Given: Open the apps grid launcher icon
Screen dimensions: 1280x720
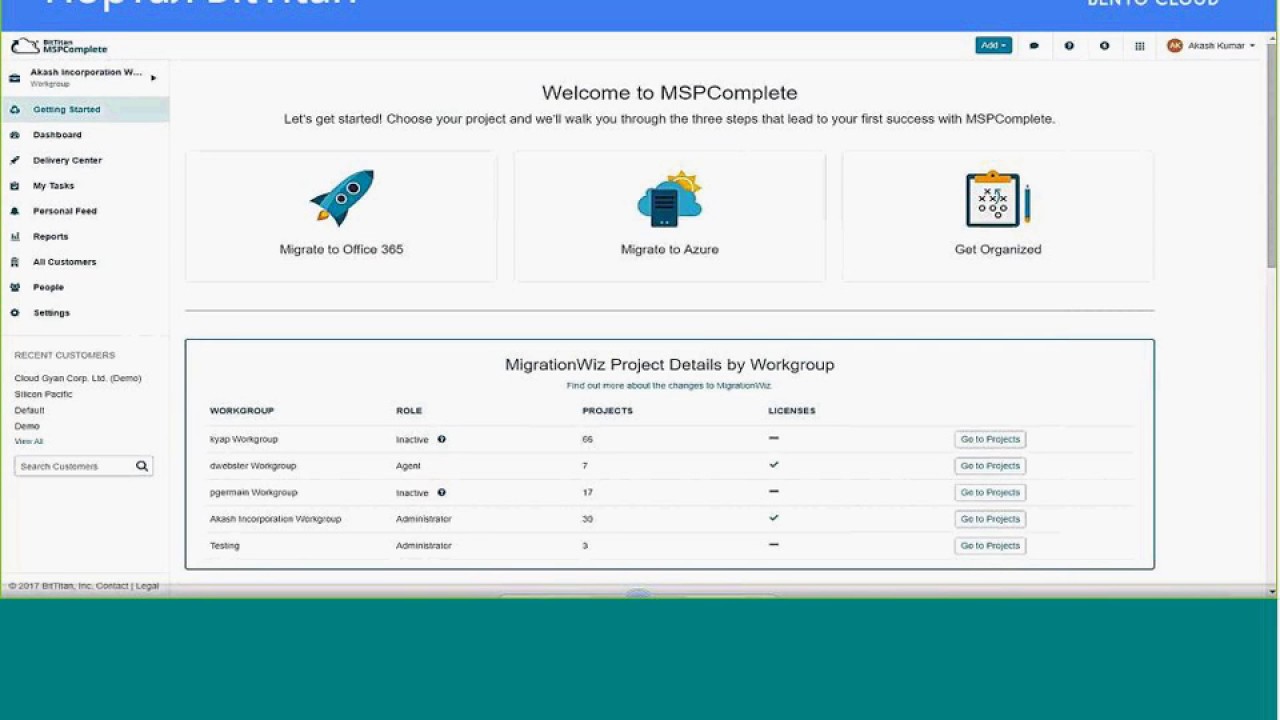Looking at the screenshot, I should pyautogui.click(x=1139, y=46).
